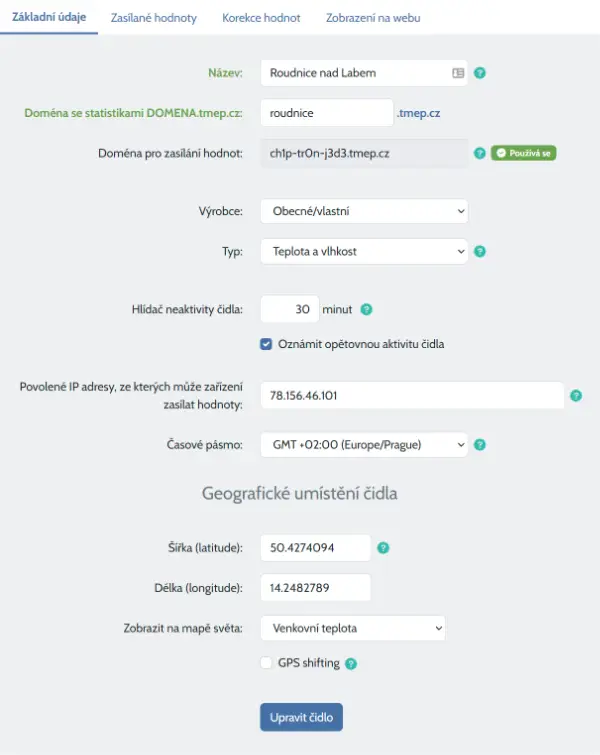This screenshot has width=600, height=755.
Task: Click the Délka longitude input field
Action: click(315, 588)
